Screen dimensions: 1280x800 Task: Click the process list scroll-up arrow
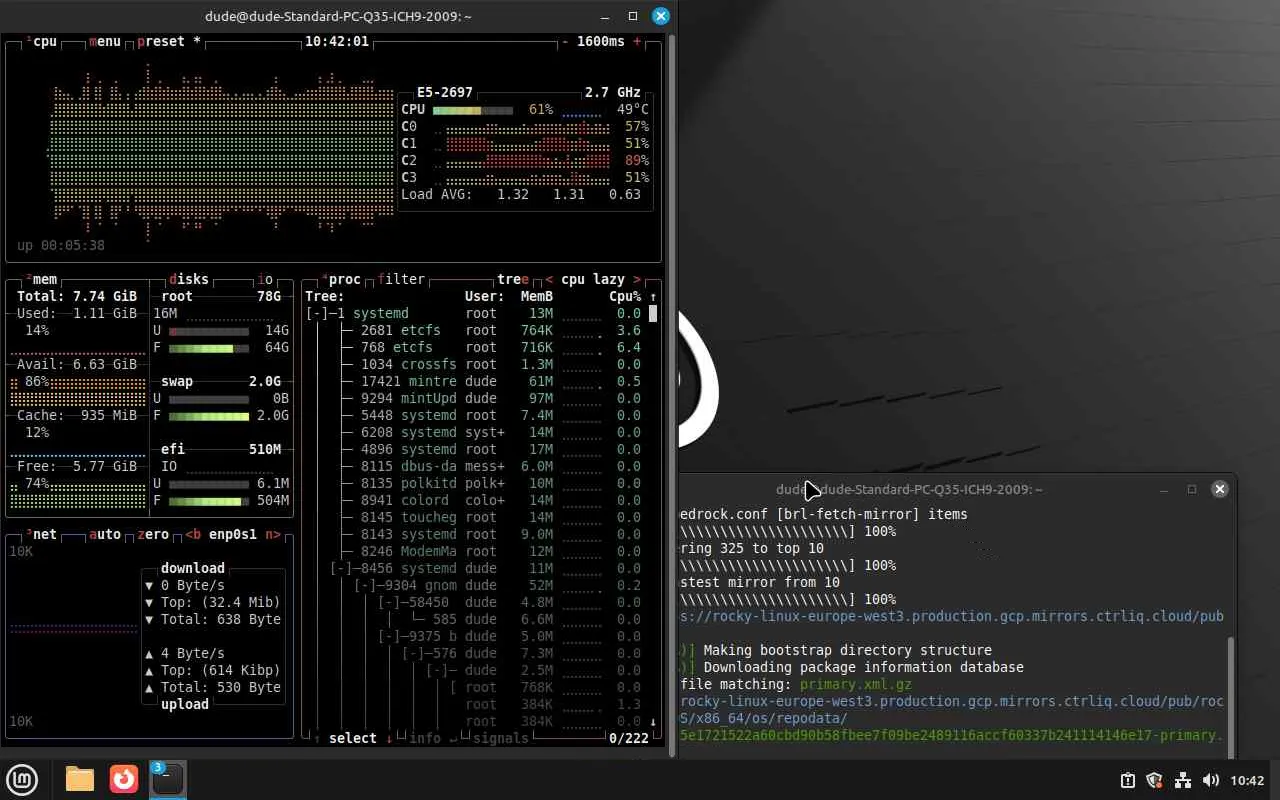(x=653, y=296)
